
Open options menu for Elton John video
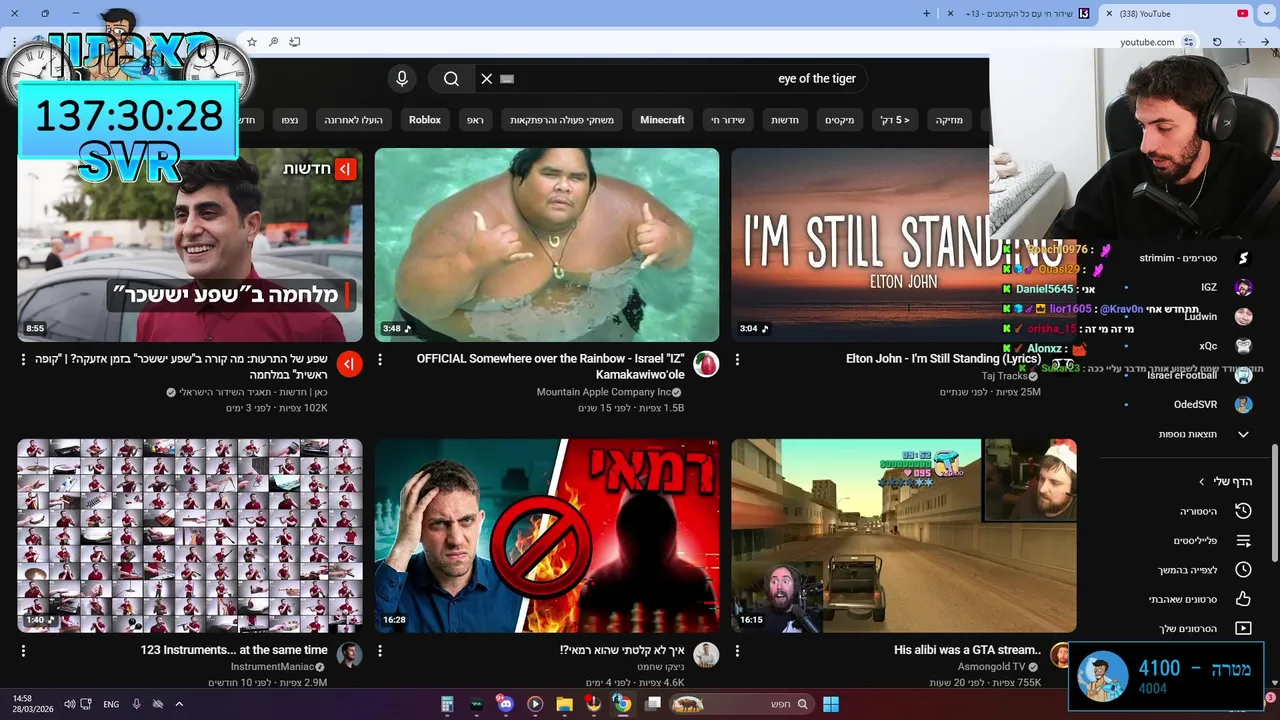737,359
